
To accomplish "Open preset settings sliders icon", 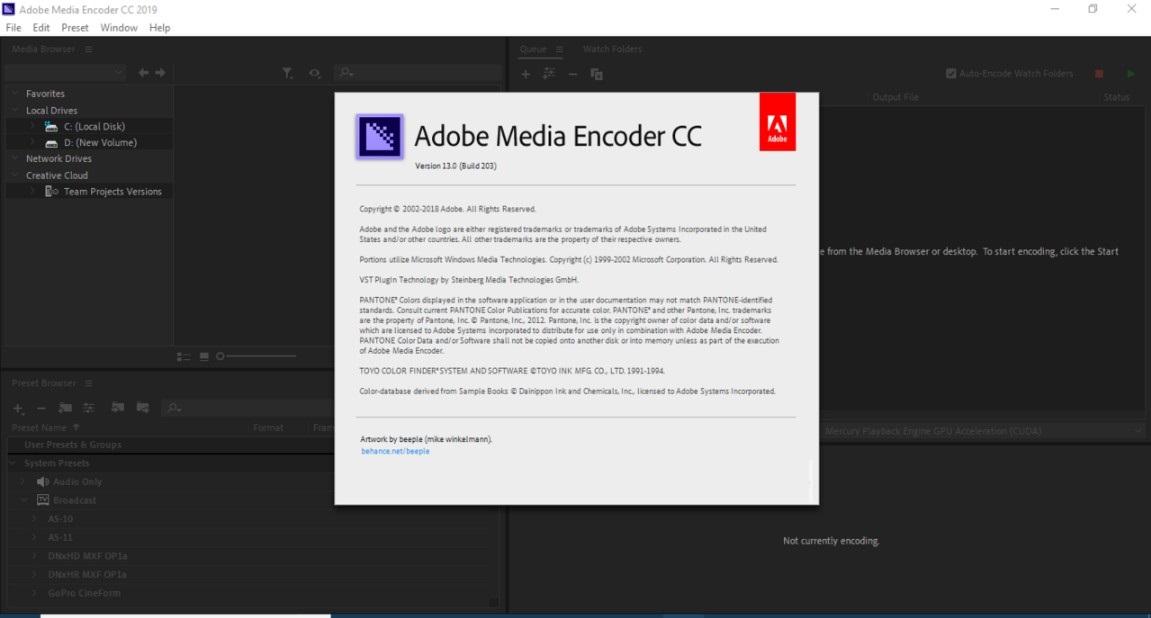I will pyautogui.click(x=89, y=407).
